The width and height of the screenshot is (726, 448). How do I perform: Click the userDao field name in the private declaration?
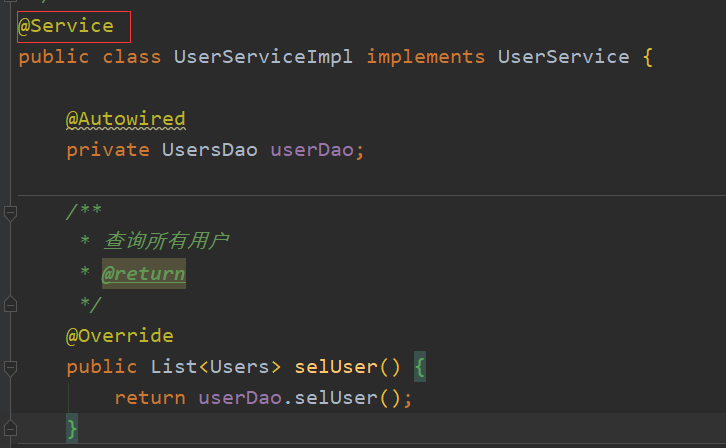point(312,150)
